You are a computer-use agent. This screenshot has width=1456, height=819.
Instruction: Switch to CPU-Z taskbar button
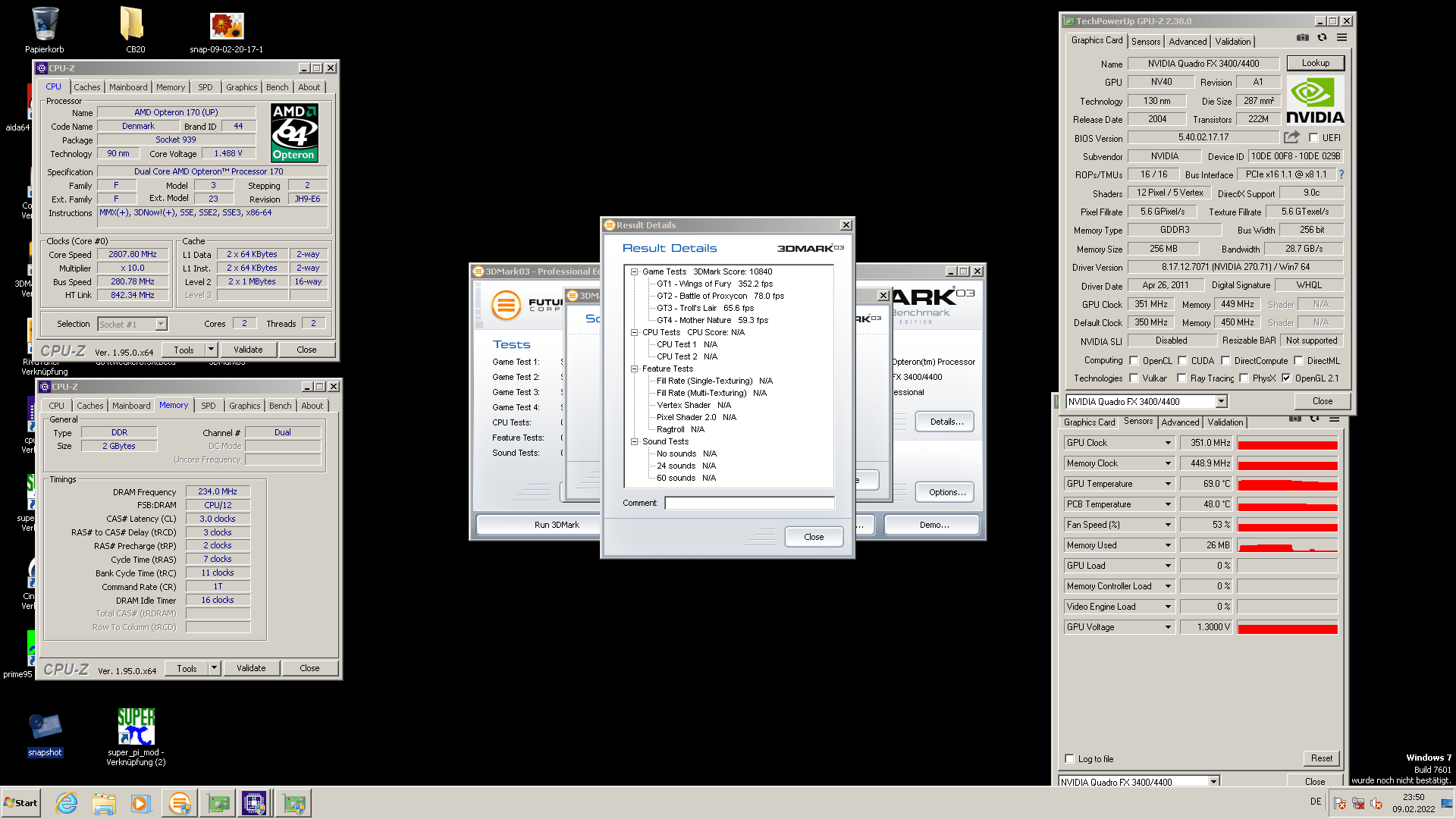(254, 803)
